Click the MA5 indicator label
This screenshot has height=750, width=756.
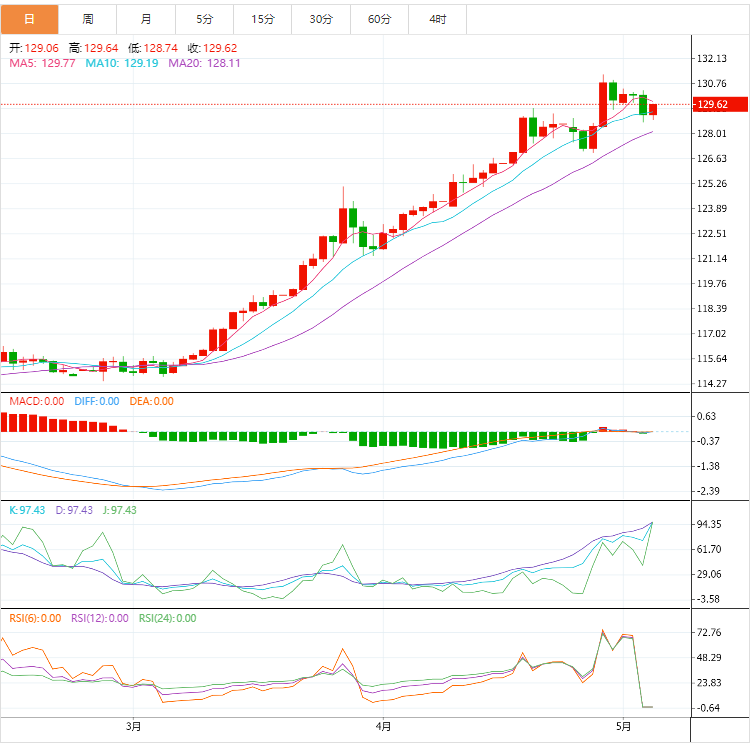tap(42, 63)
